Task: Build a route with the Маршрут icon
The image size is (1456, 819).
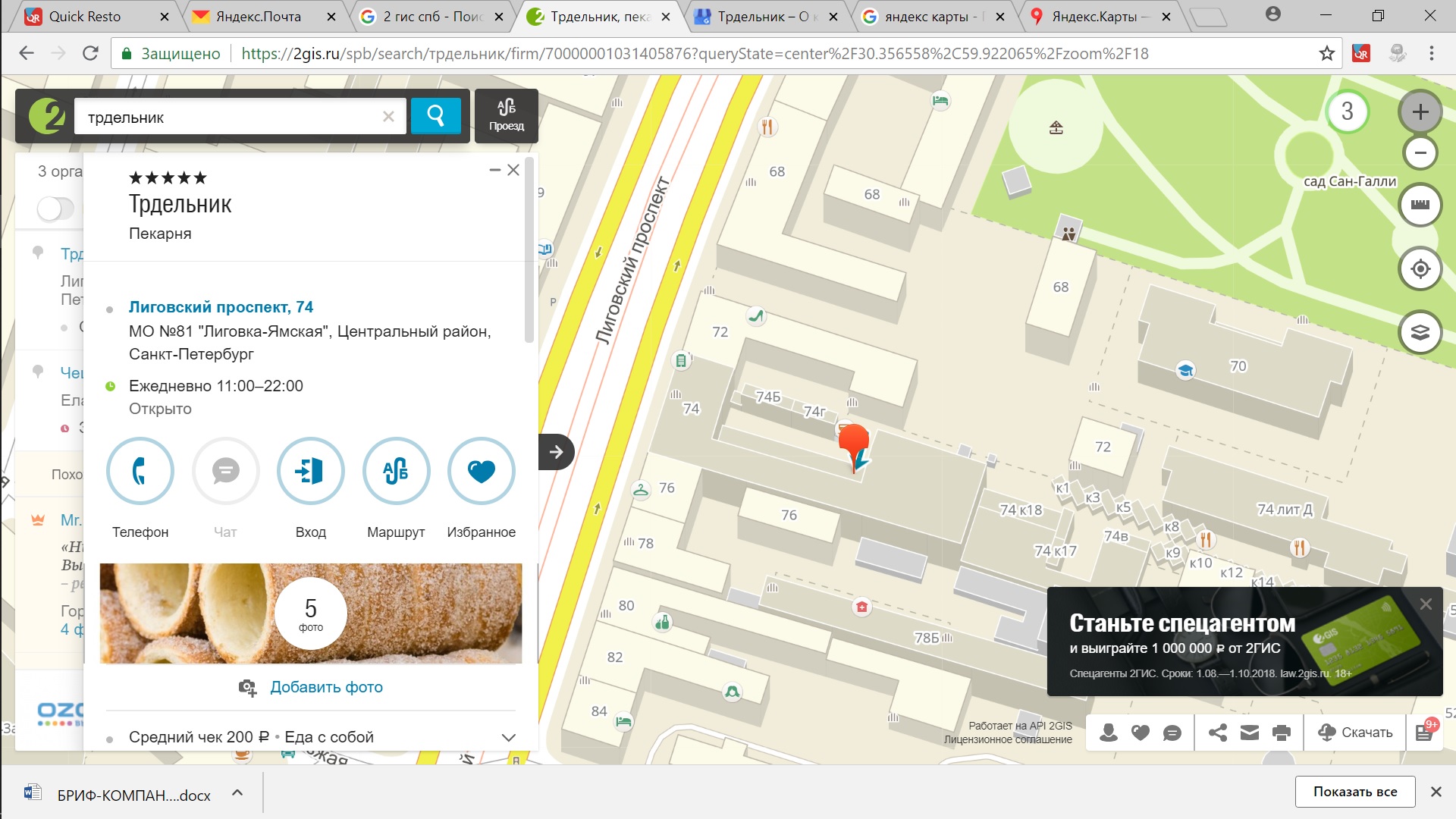Action: [396, 471]
